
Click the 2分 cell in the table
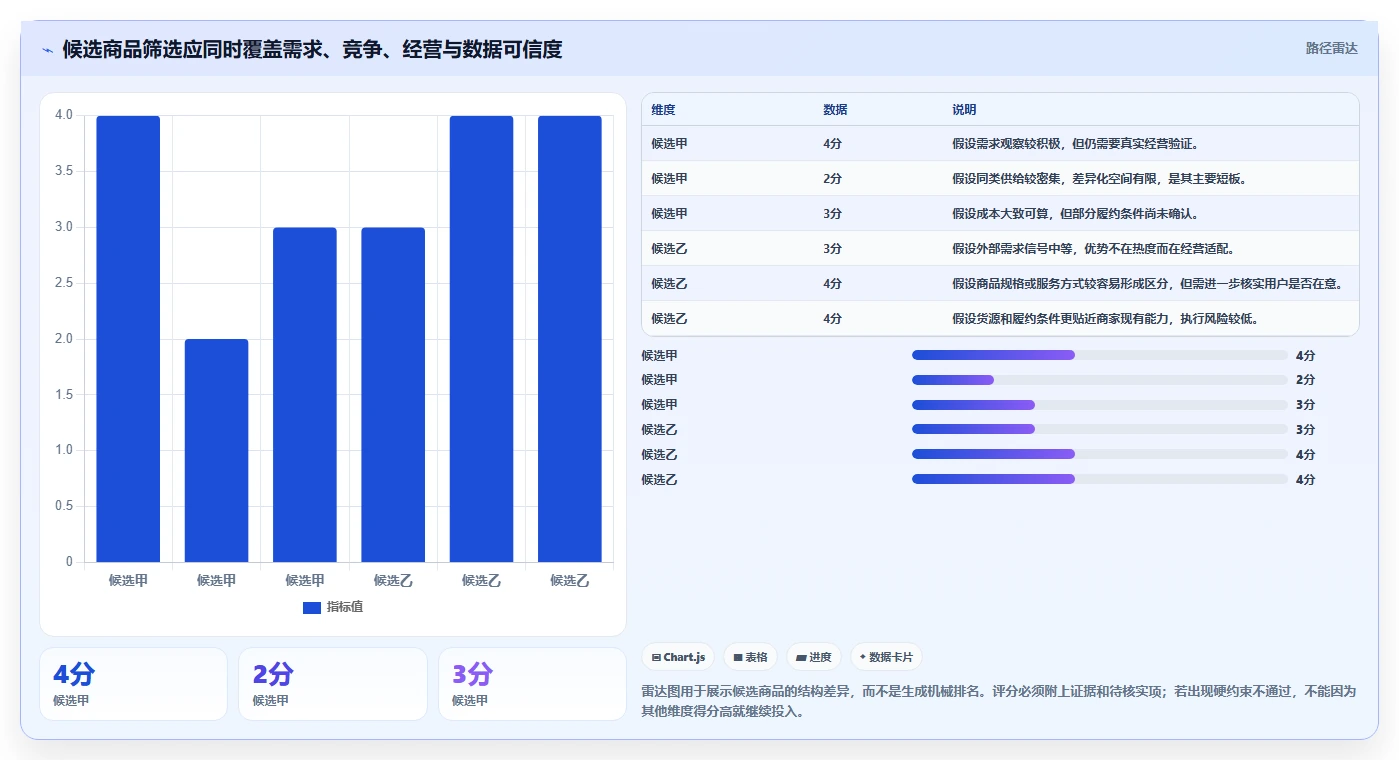[832, 178]
